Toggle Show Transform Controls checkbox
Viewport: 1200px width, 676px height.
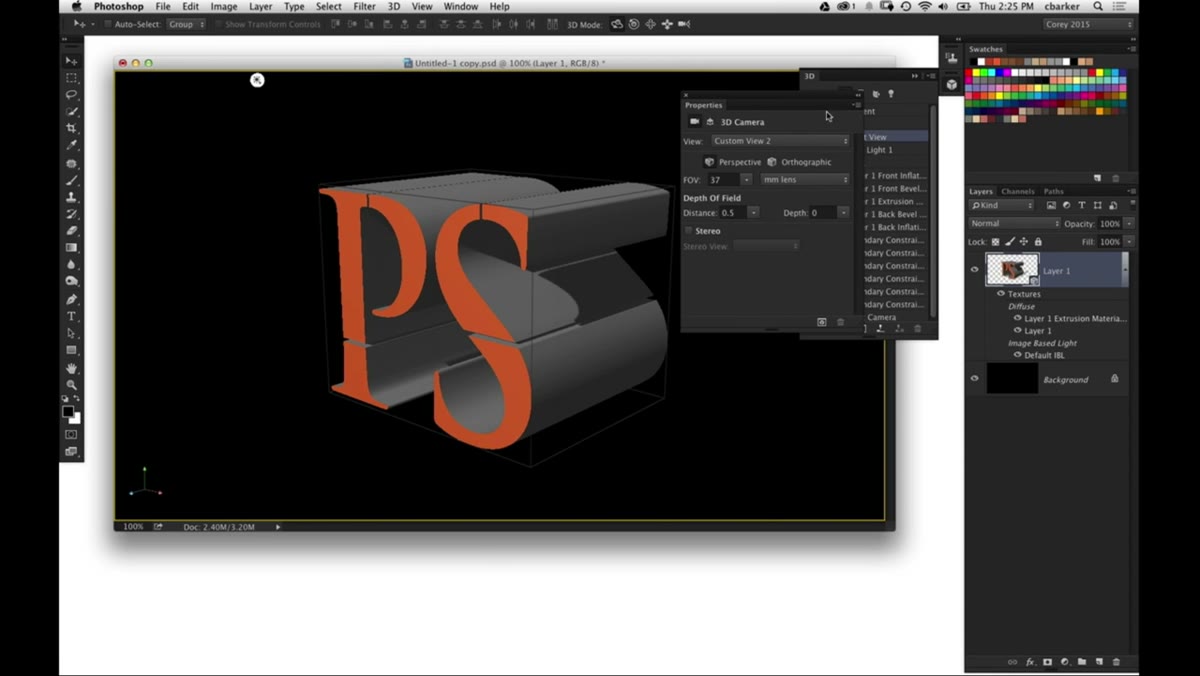pyautogui.click(x=219, y=24)
